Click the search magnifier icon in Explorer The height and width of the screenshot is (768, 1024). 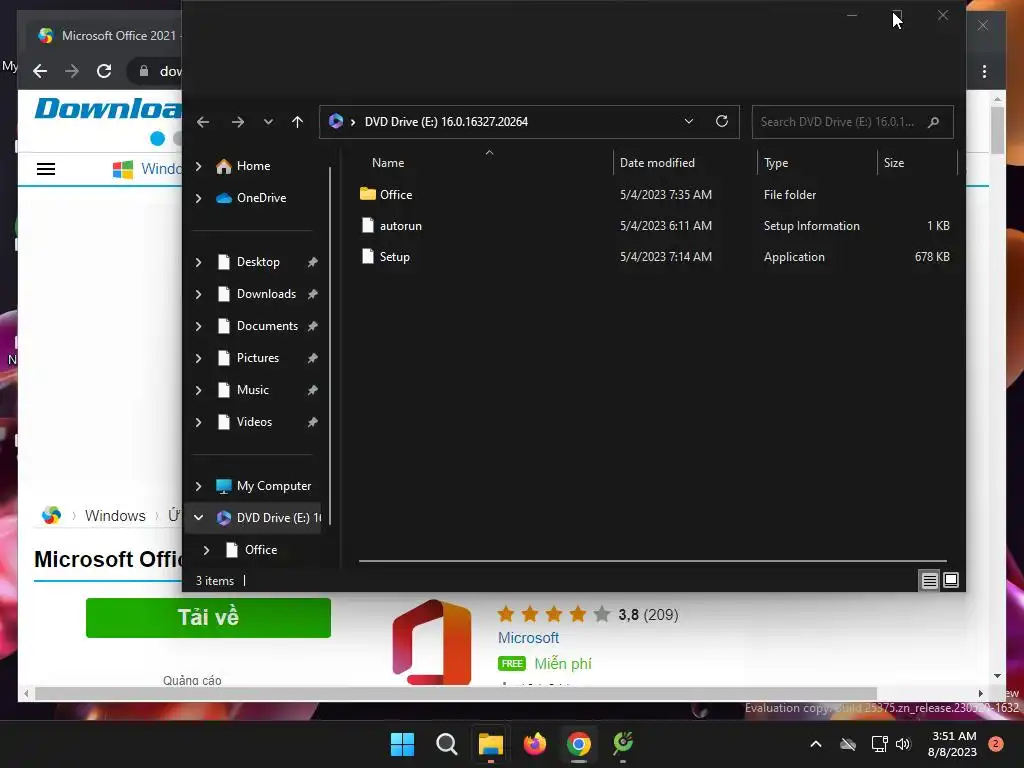coord(933,122)
